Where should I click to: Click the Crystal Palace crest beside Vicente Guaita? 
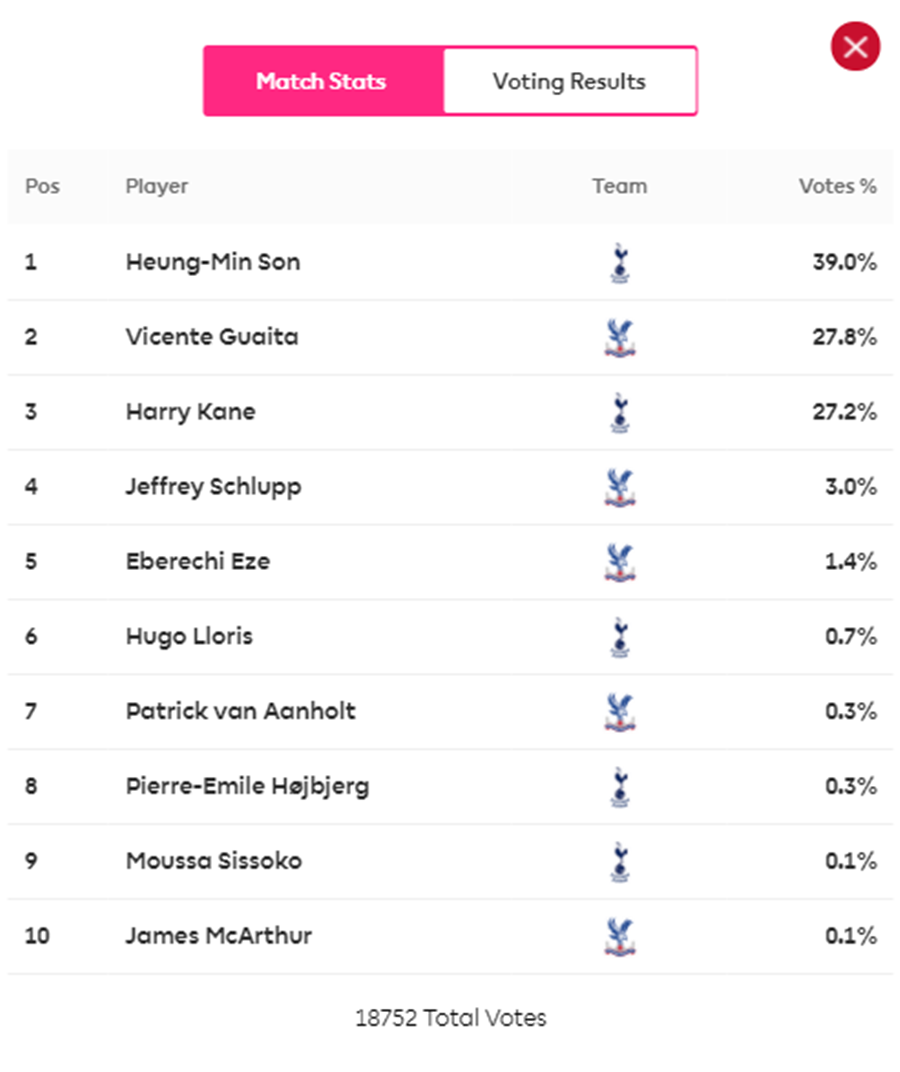[620, 338]
